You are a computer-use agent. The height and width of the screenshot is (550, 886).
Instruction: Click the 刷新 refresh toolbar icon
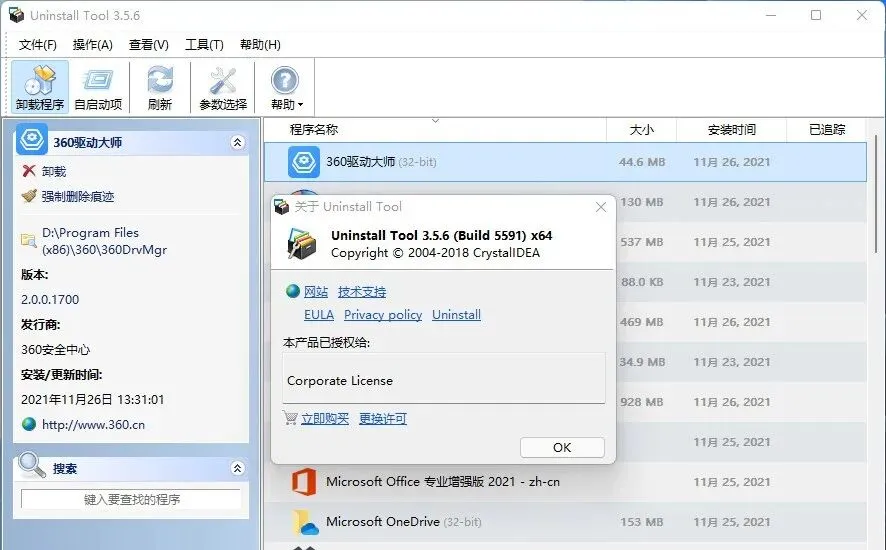click(160, 88)
